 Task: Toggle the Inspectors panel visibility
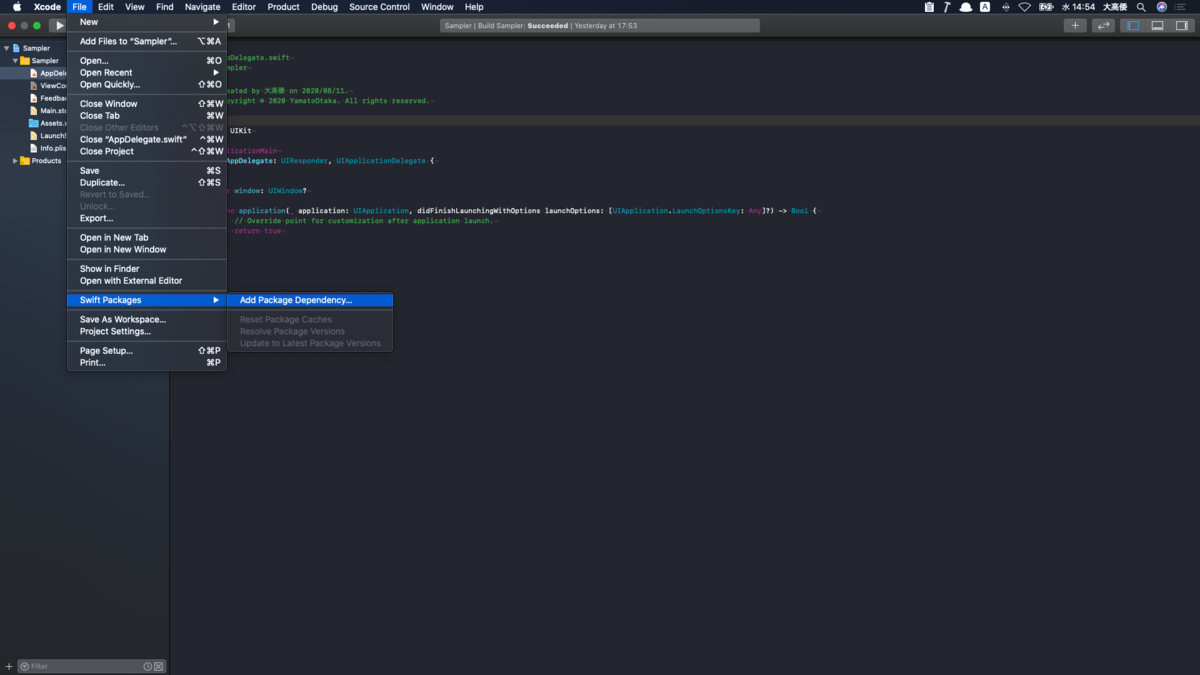(x=1181, y=26)
